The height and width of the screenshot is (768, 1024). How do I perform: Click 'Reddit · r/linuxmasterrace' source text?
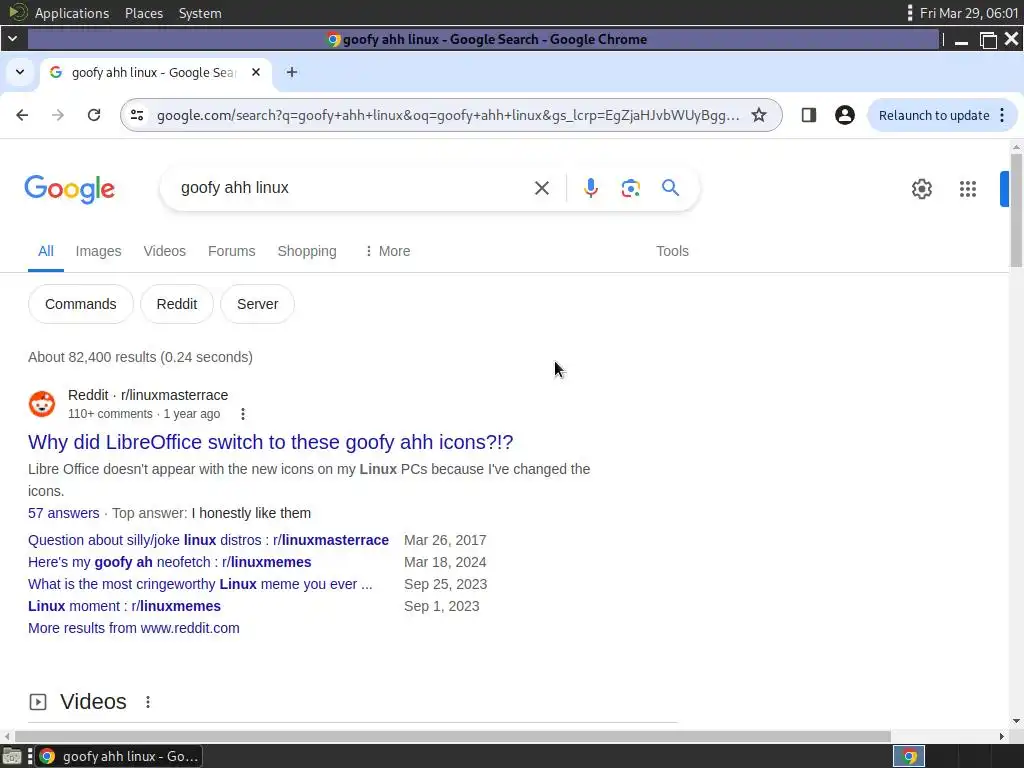tap(148, 396)
